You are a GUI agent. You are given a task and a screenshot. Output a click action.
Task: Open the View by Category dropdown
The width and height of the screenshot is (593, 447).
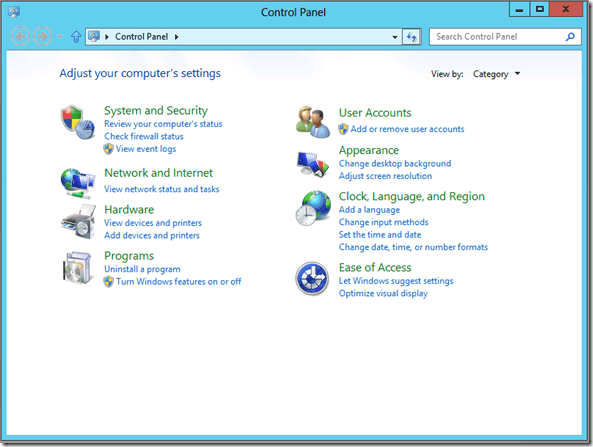[x=496, y=74]
